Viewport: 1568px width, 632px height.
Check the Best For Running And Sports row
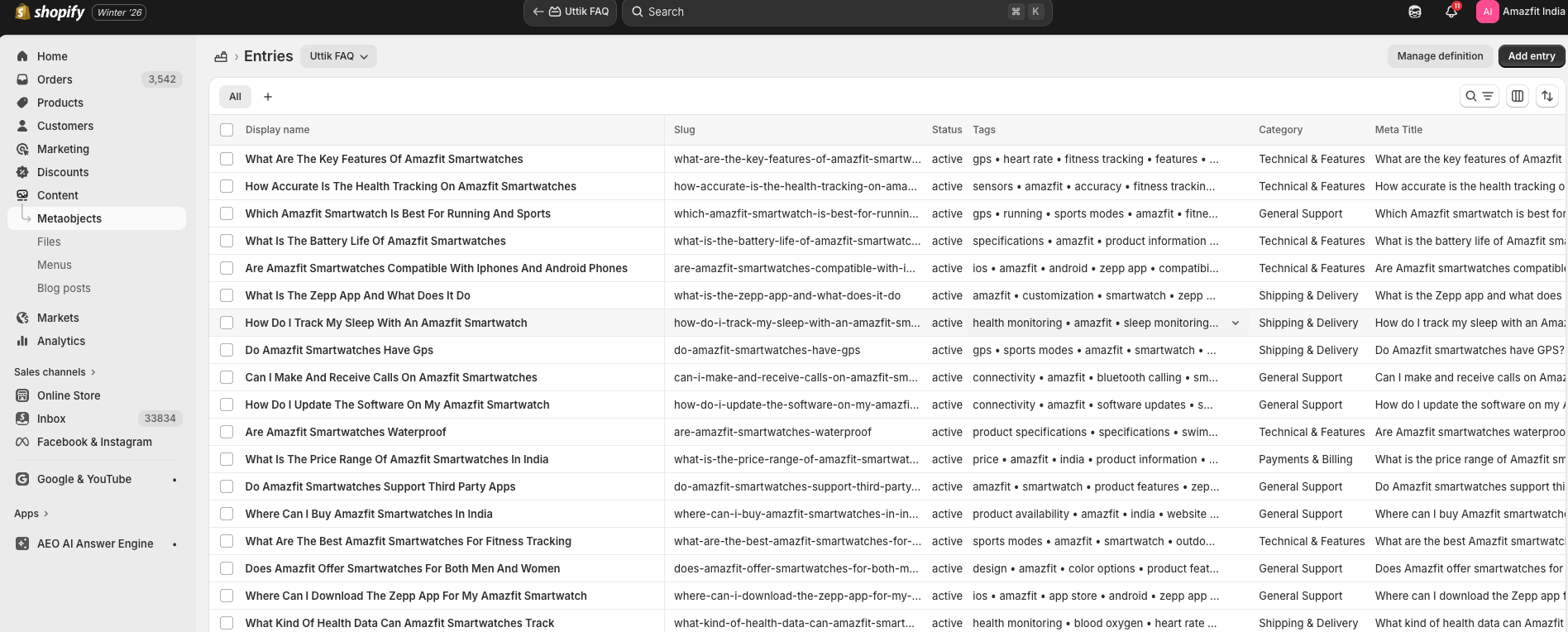pyautogui.click(x=227, y=213)
